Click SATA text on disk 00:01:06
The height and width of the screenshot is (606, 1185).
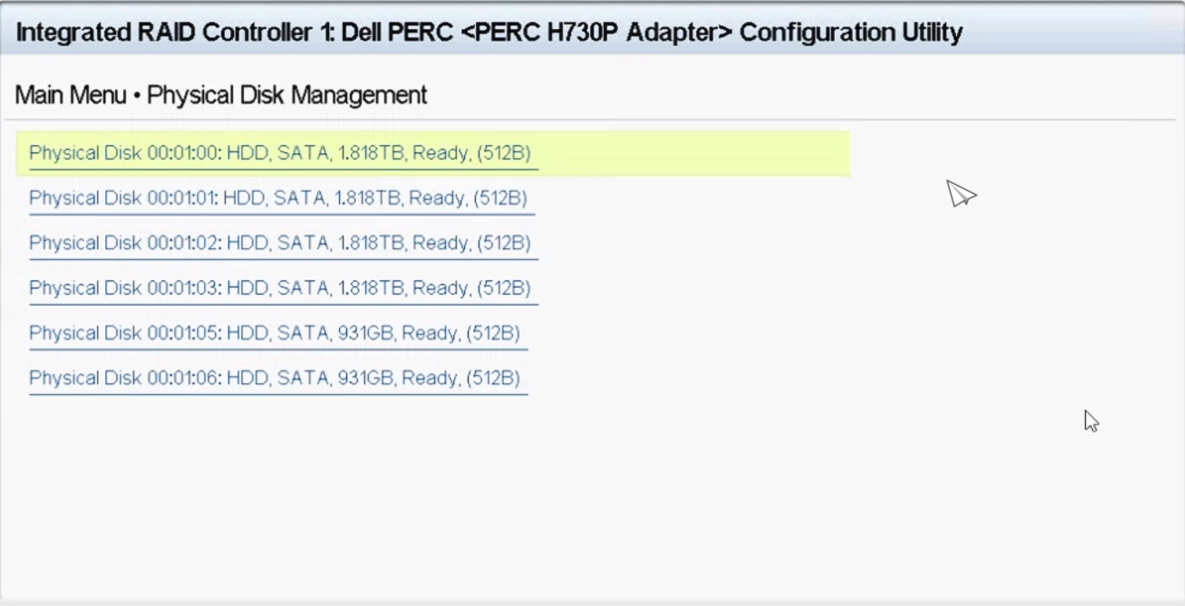point(301,378)
